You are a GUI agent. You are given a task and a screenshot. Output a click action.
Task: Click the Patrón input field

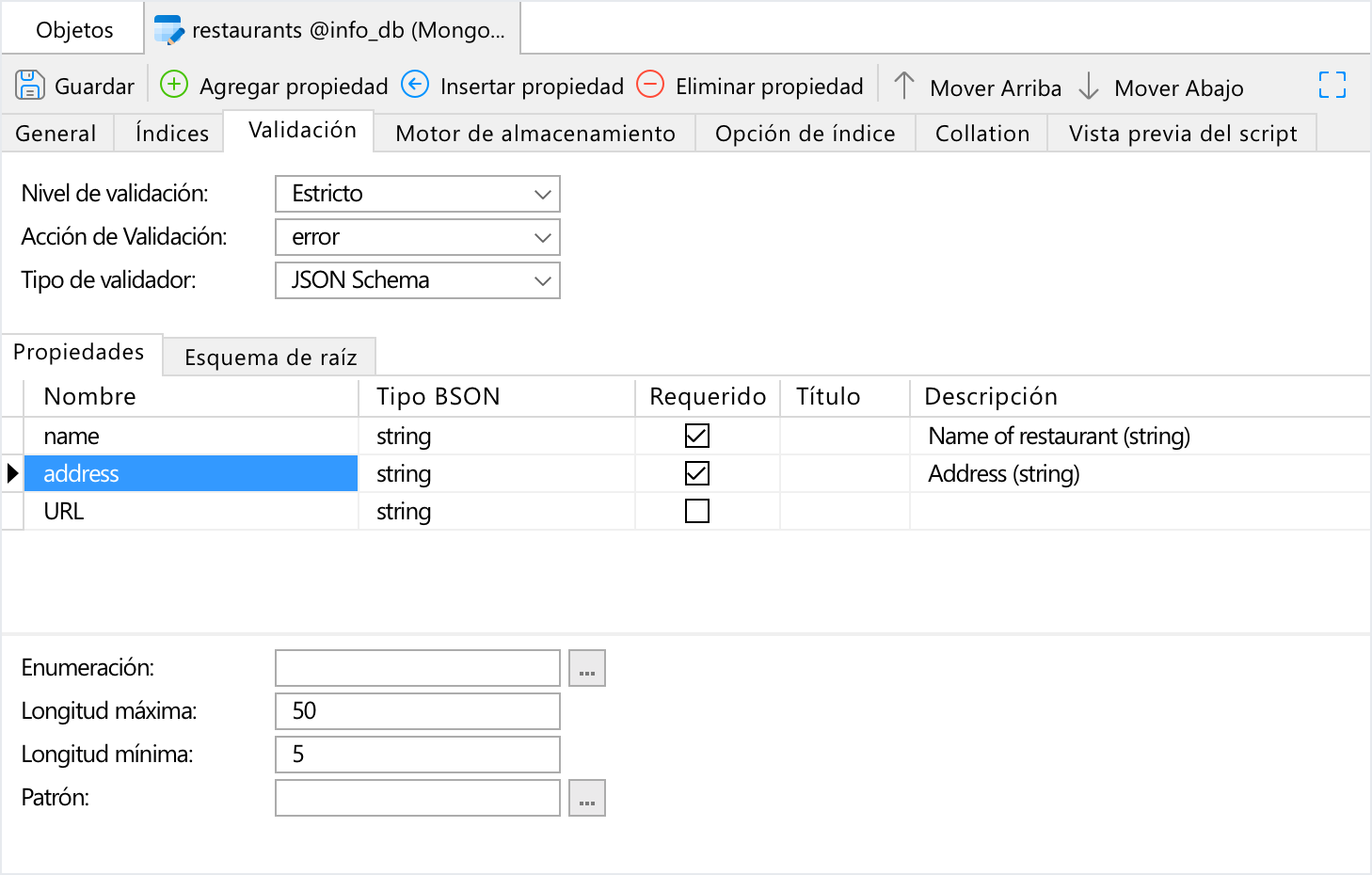point(418,798)
